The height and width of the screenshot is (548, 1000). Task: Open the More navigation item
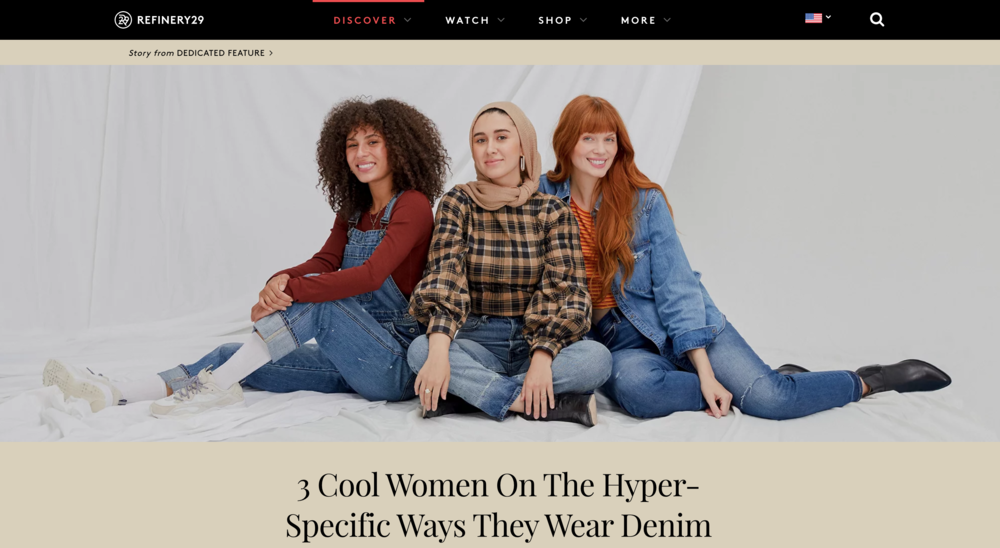coord(638,20)
